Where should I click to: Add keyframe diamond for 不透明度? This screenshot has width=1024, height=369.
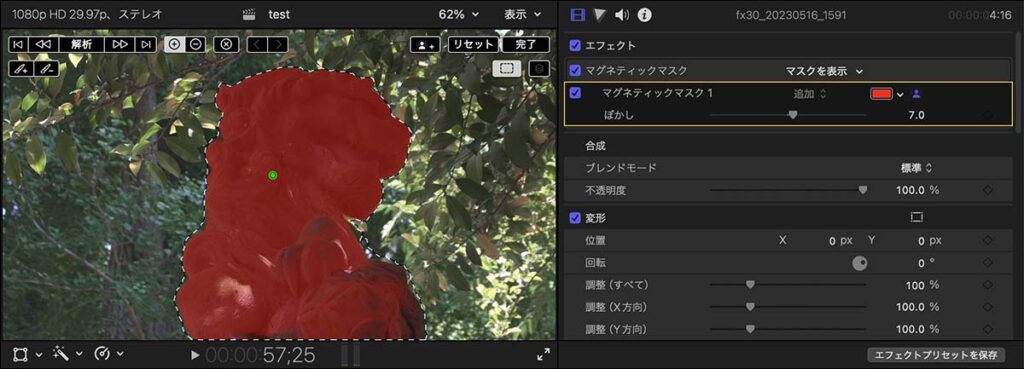coord(988,190)
